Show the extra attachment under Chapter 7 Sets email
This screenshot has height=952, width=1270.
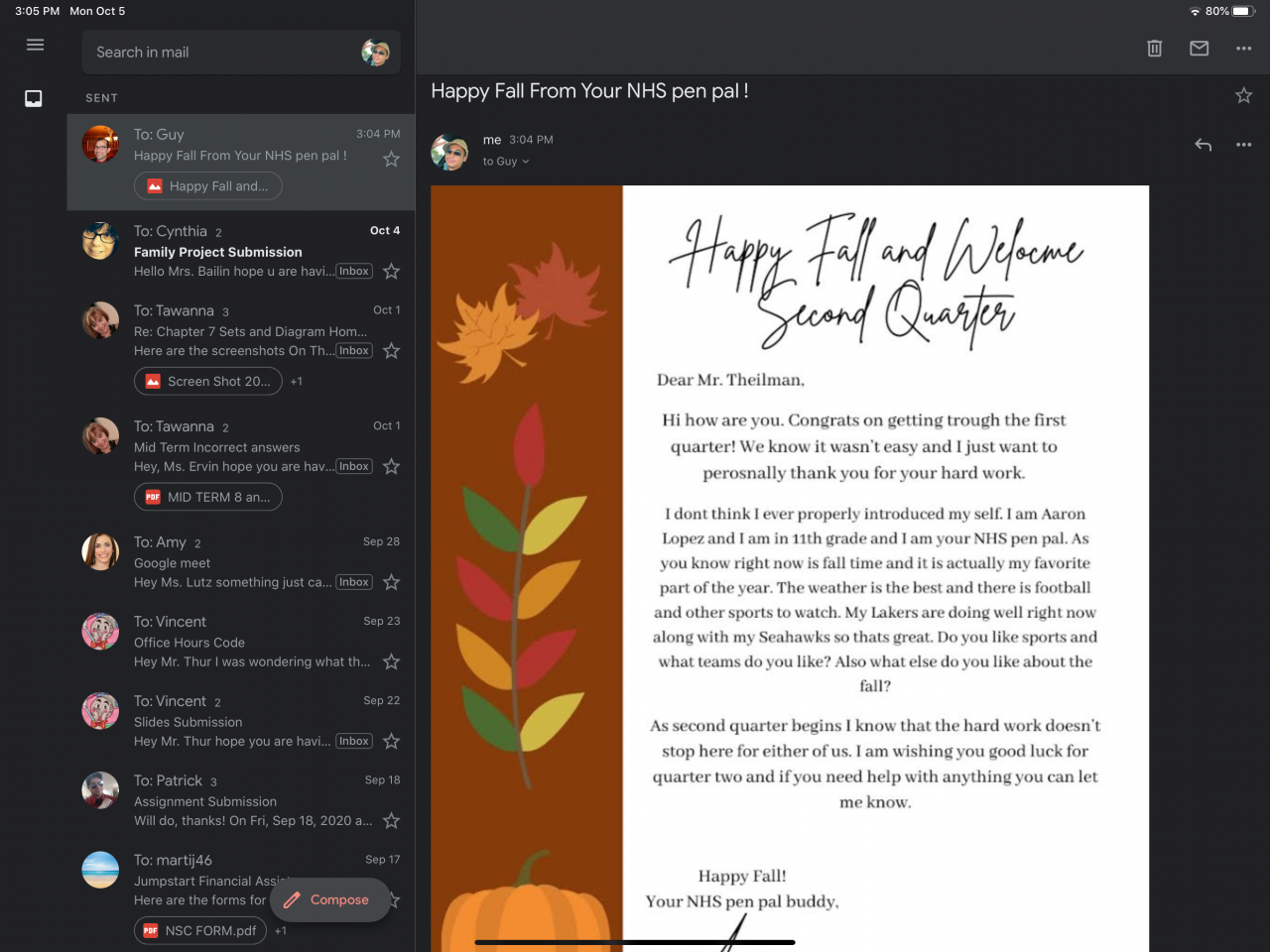297,382
